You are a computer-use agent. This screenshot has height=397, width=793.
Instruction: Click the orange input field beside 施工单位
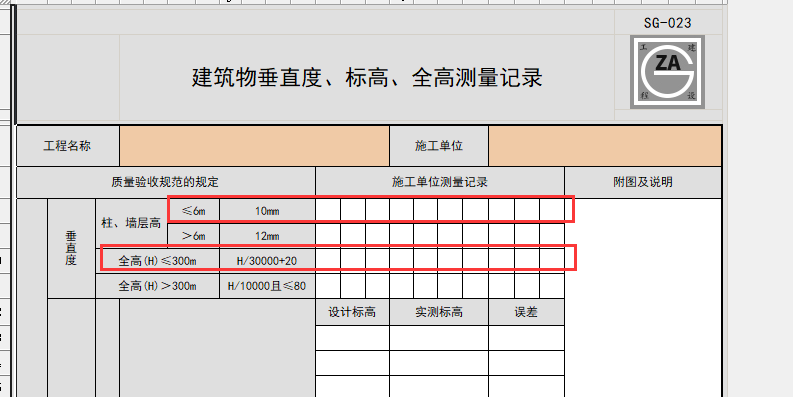coord(605,146)
